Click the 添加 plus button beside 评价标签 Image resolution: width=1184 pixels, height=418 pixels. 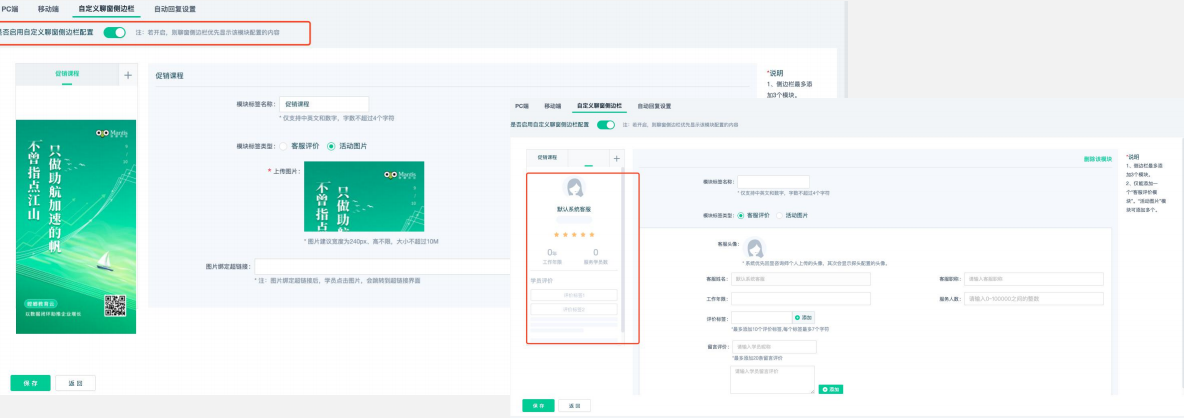coord(804,317)
